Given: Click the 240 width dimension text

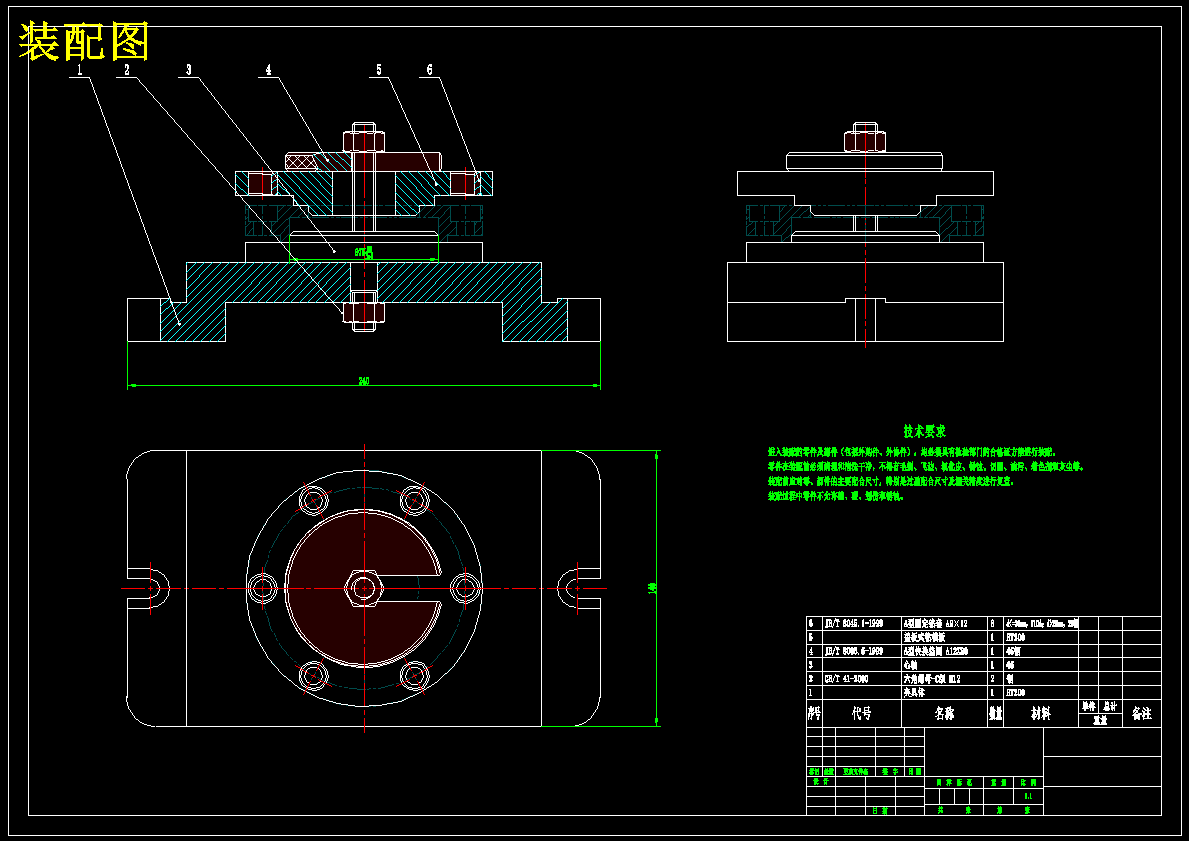Looking at the screenshot, I should pyautogui.click(x=364, y=381).
